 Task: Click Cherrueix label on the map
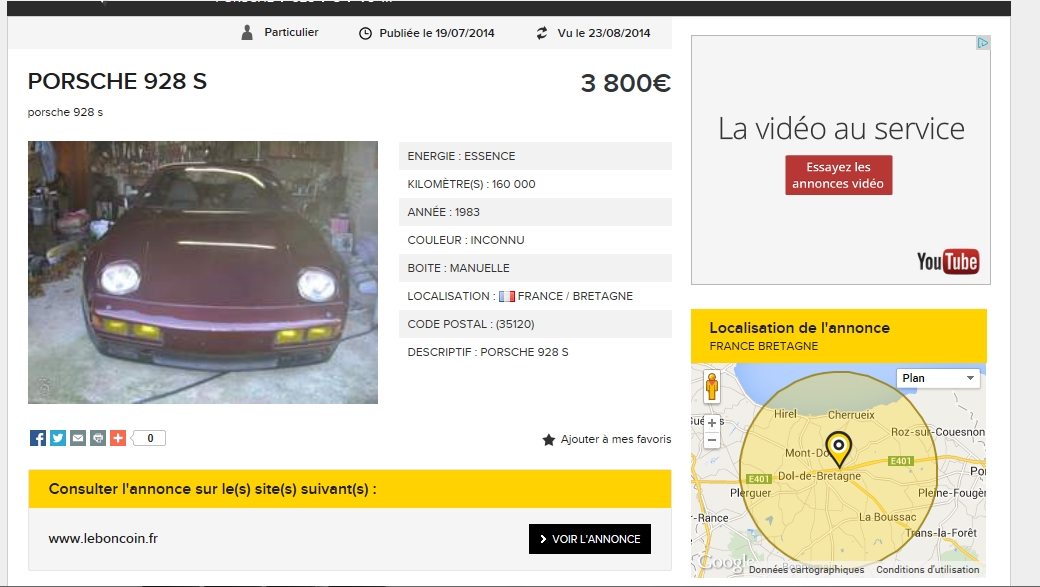[x=851, y=415]
